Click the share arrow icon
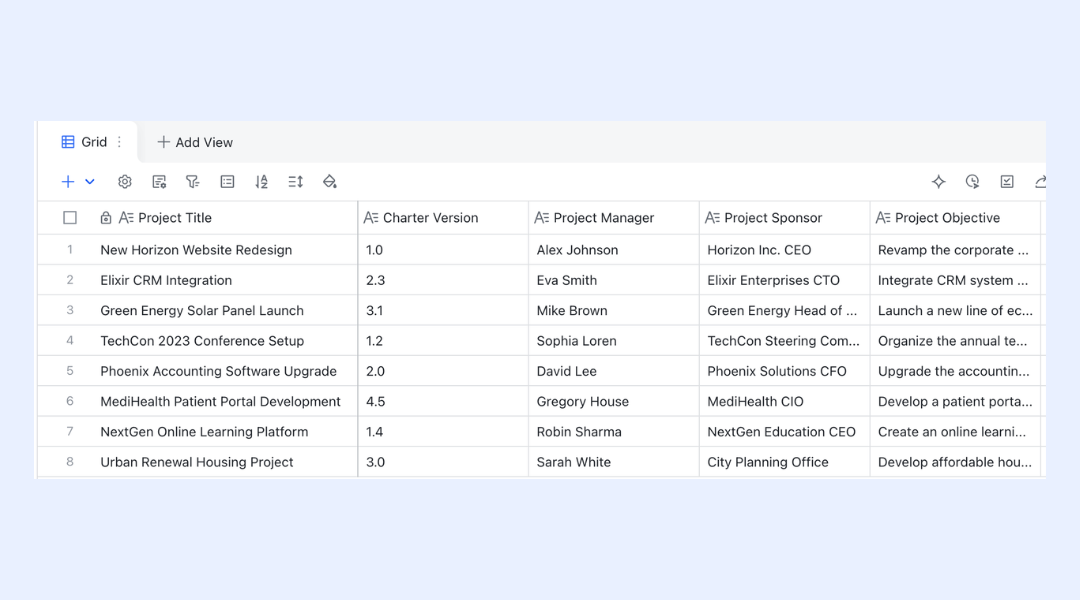The image size is (1080, 600). 1040,182
